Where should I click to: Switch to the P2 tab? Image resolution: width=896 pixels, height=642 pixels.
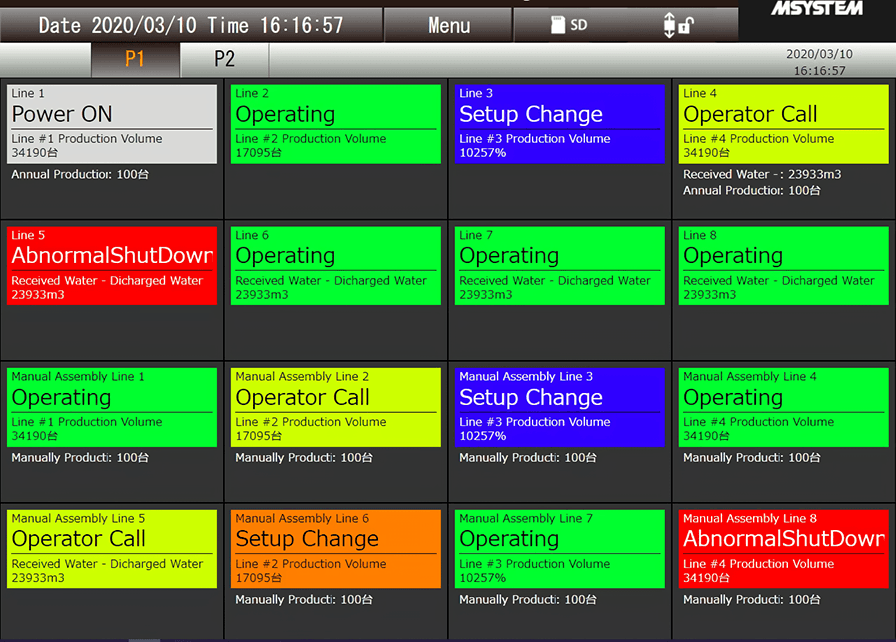click(223, 59)
